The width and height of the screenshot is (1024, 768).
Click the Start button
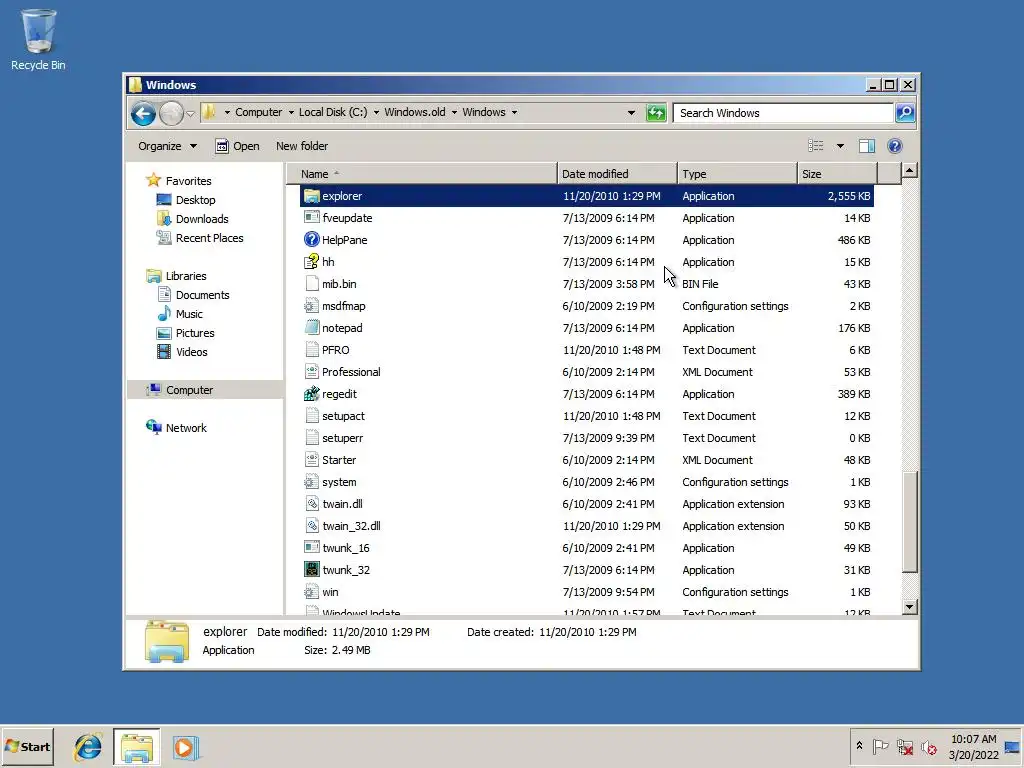(x=27, y=747)
